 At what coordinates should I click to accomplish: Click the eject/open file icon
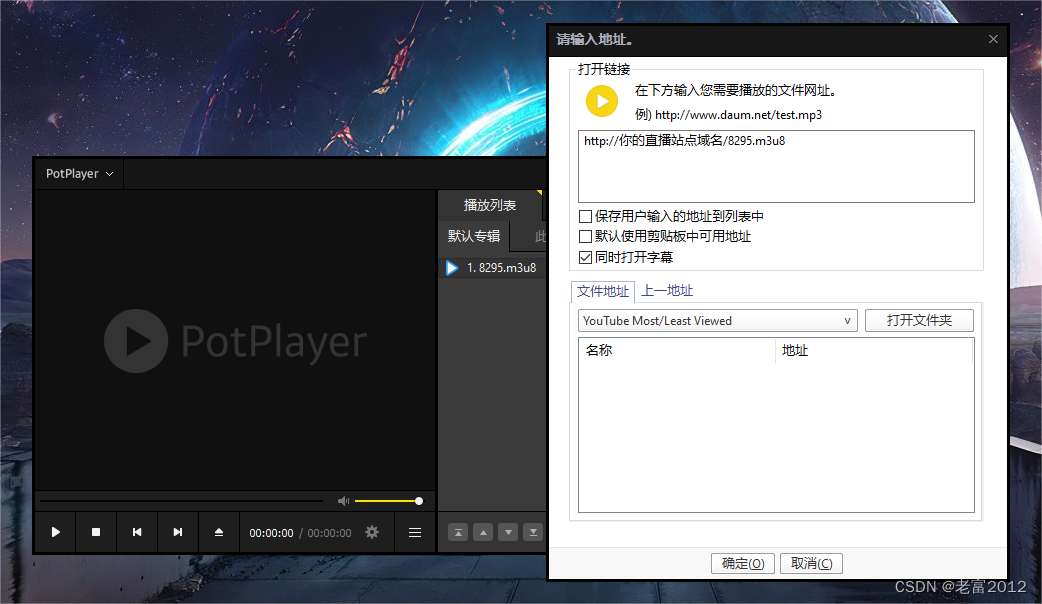pos(219,532)
